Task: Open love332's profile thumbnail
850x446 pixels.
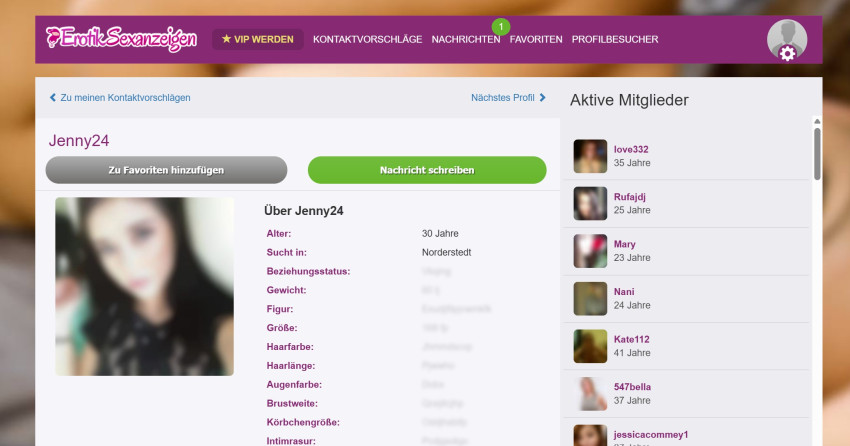Action: pyautogui.click(x=590, y=156)
